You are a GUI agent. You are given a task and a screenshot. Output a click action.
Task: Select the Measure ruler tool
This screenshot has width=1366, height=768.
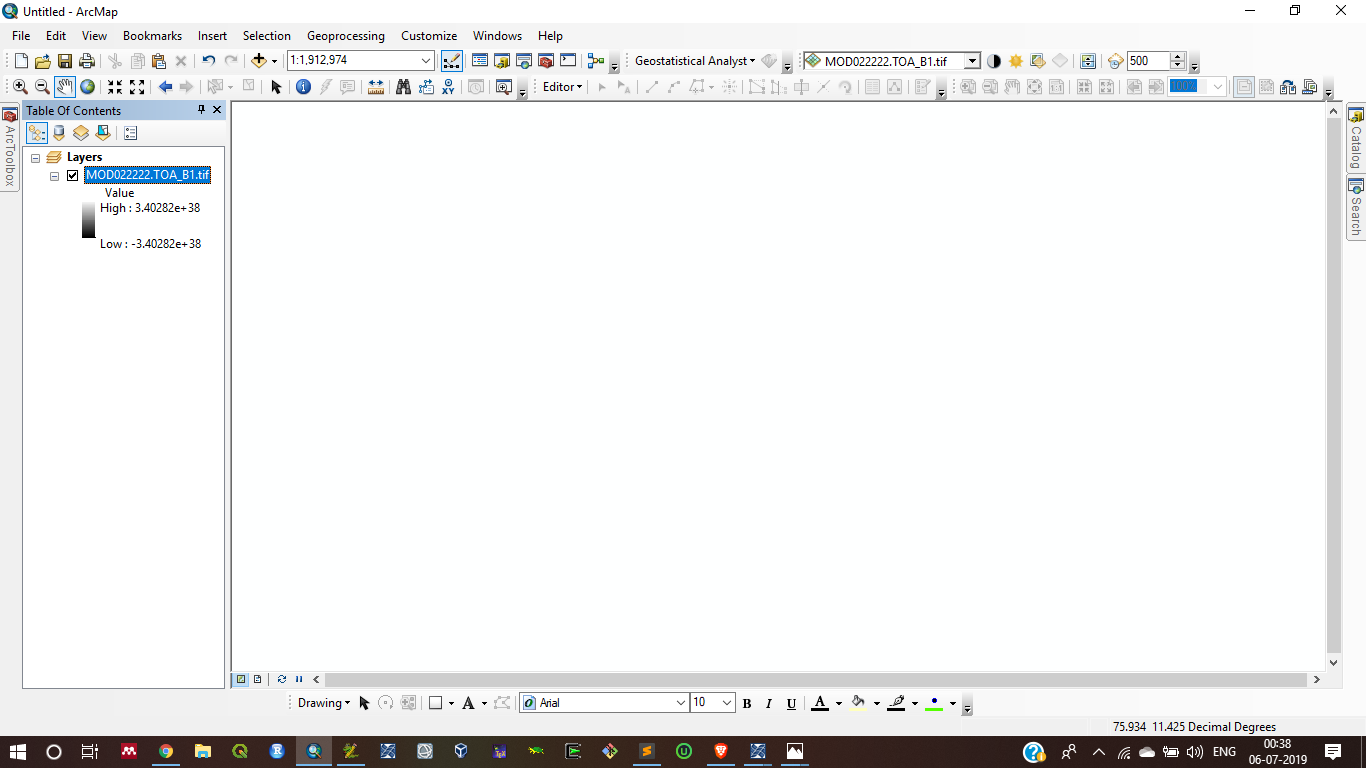pos(376,87)
